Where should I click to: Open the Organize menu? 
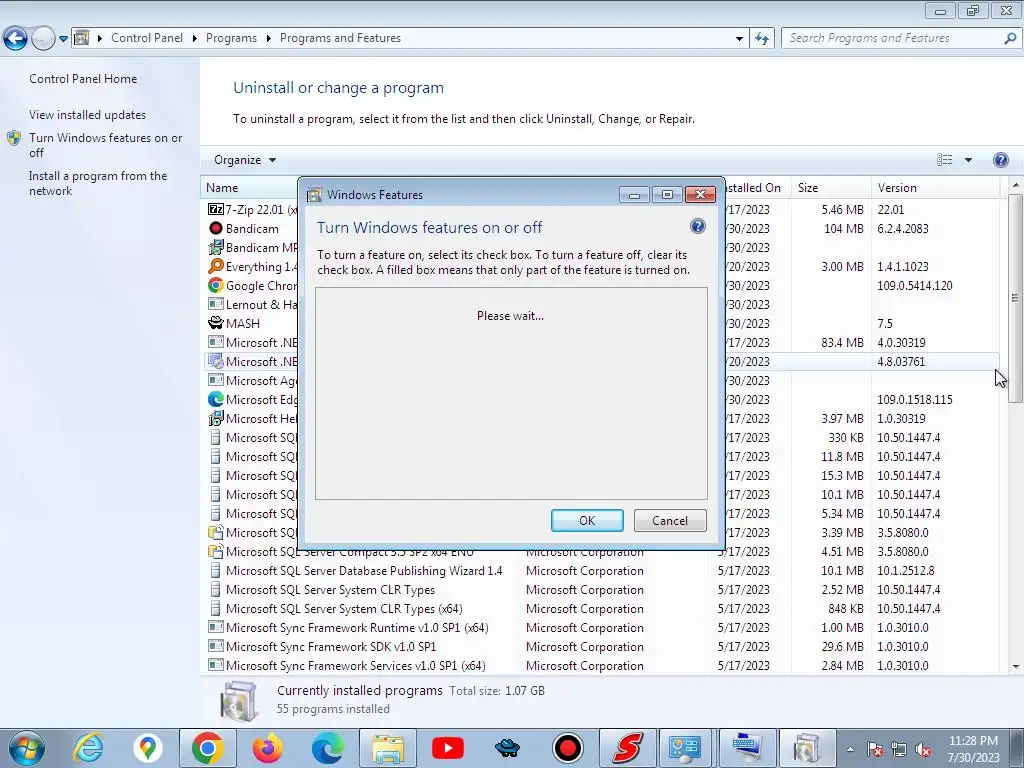click(x=245, y=160)
